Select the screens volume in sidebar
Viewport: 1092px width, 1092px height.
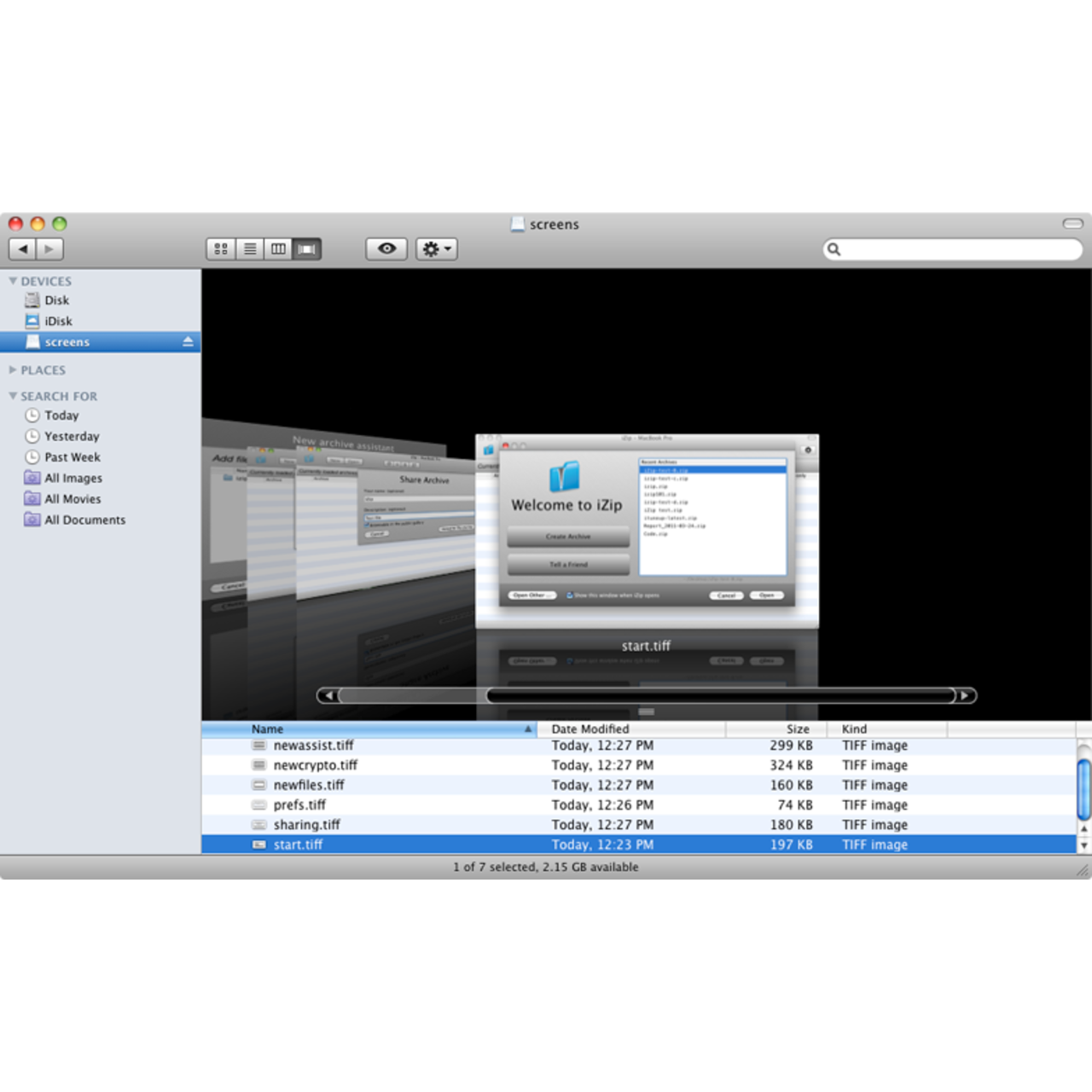pyautogui.click(x=101, y=342)
